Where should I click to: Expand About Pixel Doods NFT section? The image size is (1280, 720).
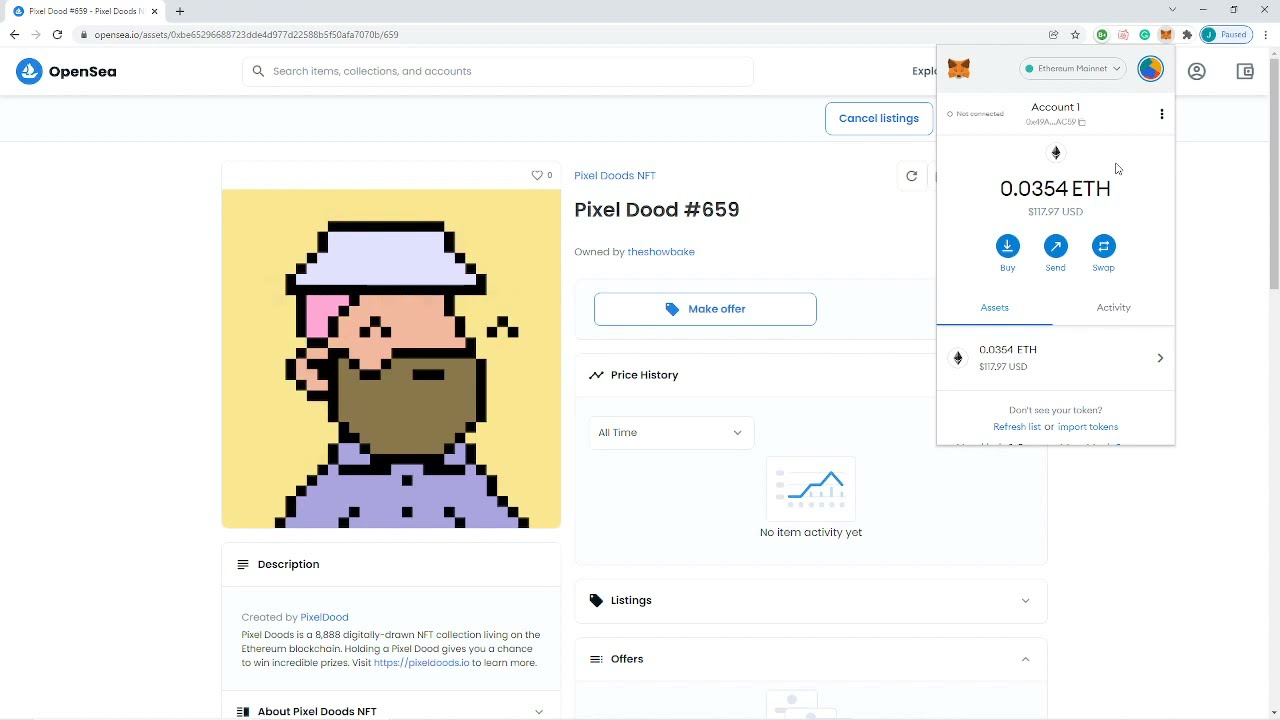click(x=391, y=711)
